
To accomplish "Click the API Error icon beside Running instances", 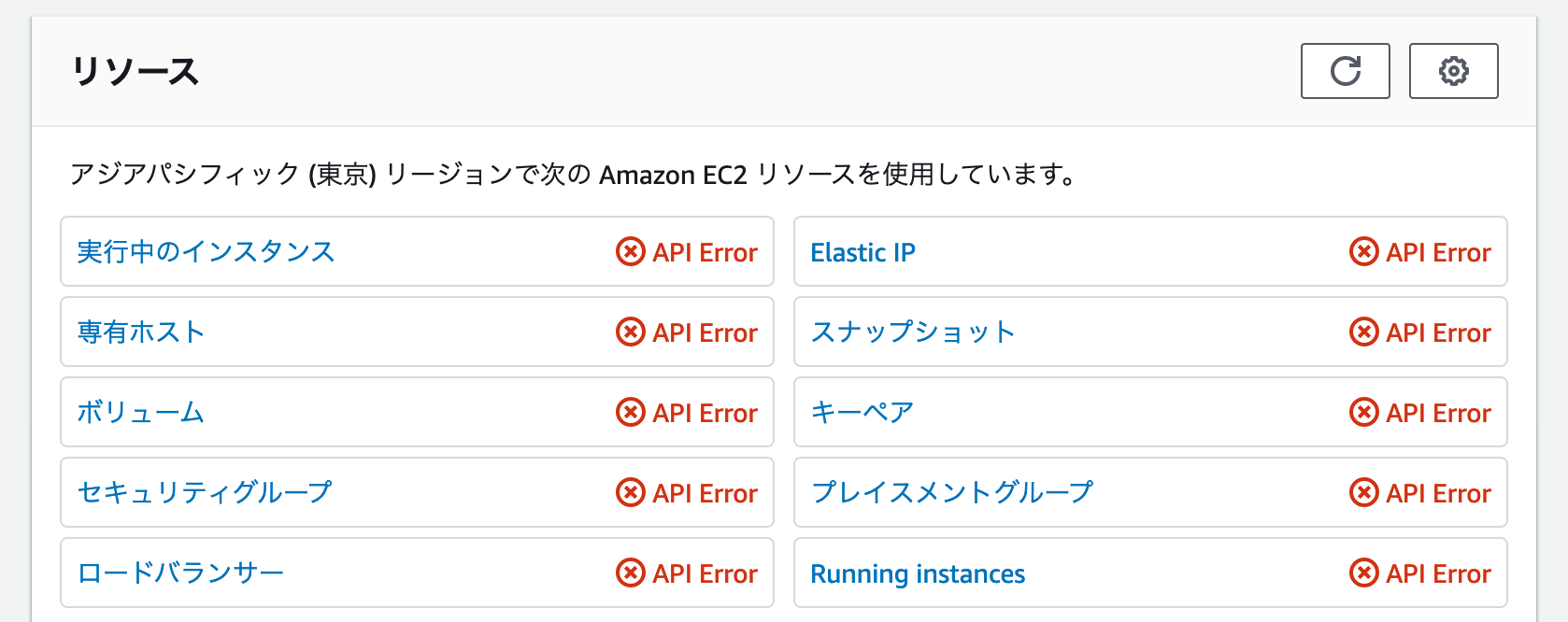I will point(1364,573).
